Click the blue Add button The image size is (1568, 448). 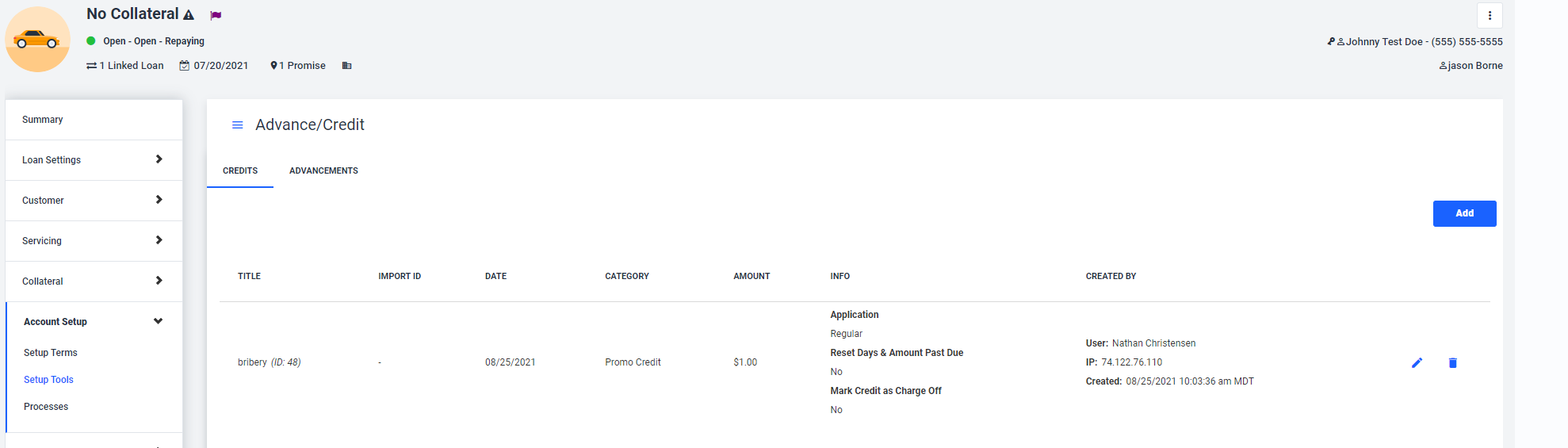[1464, 213]
